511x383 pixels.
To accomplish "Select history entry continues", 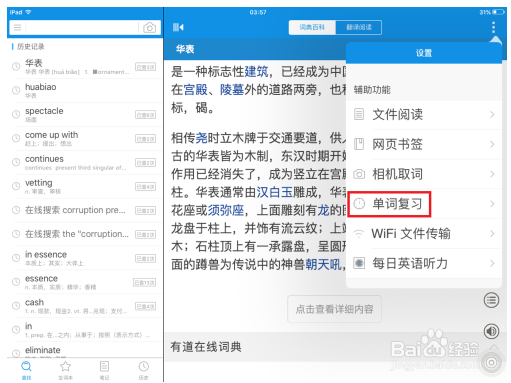I will (x=85, y=162).
